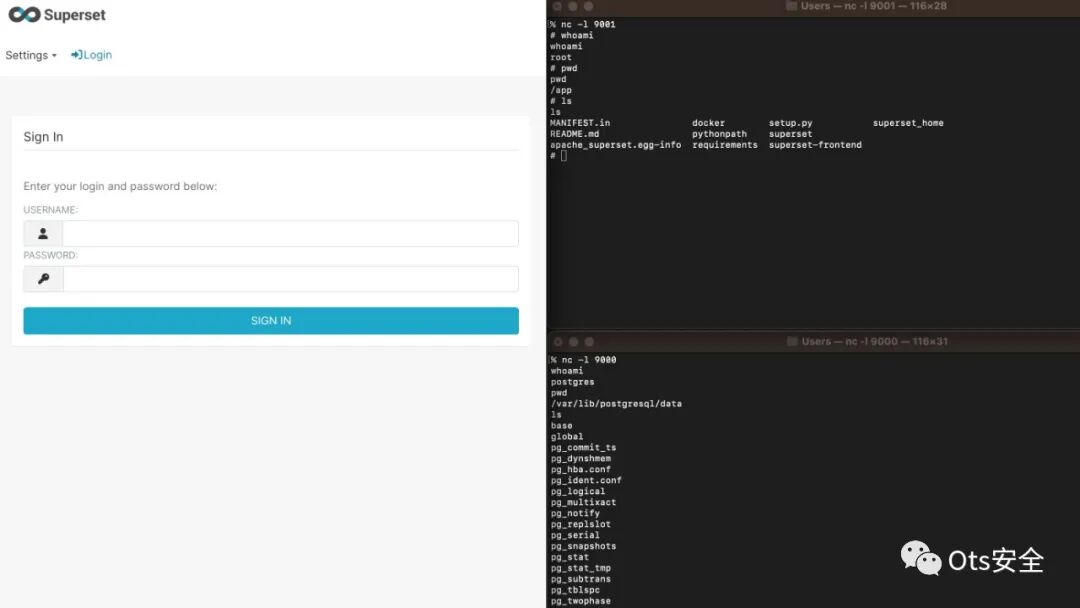1080x608 pixels.
Task: Click 'pg_dynshmem' in bottom terminal
Action: 581,459
